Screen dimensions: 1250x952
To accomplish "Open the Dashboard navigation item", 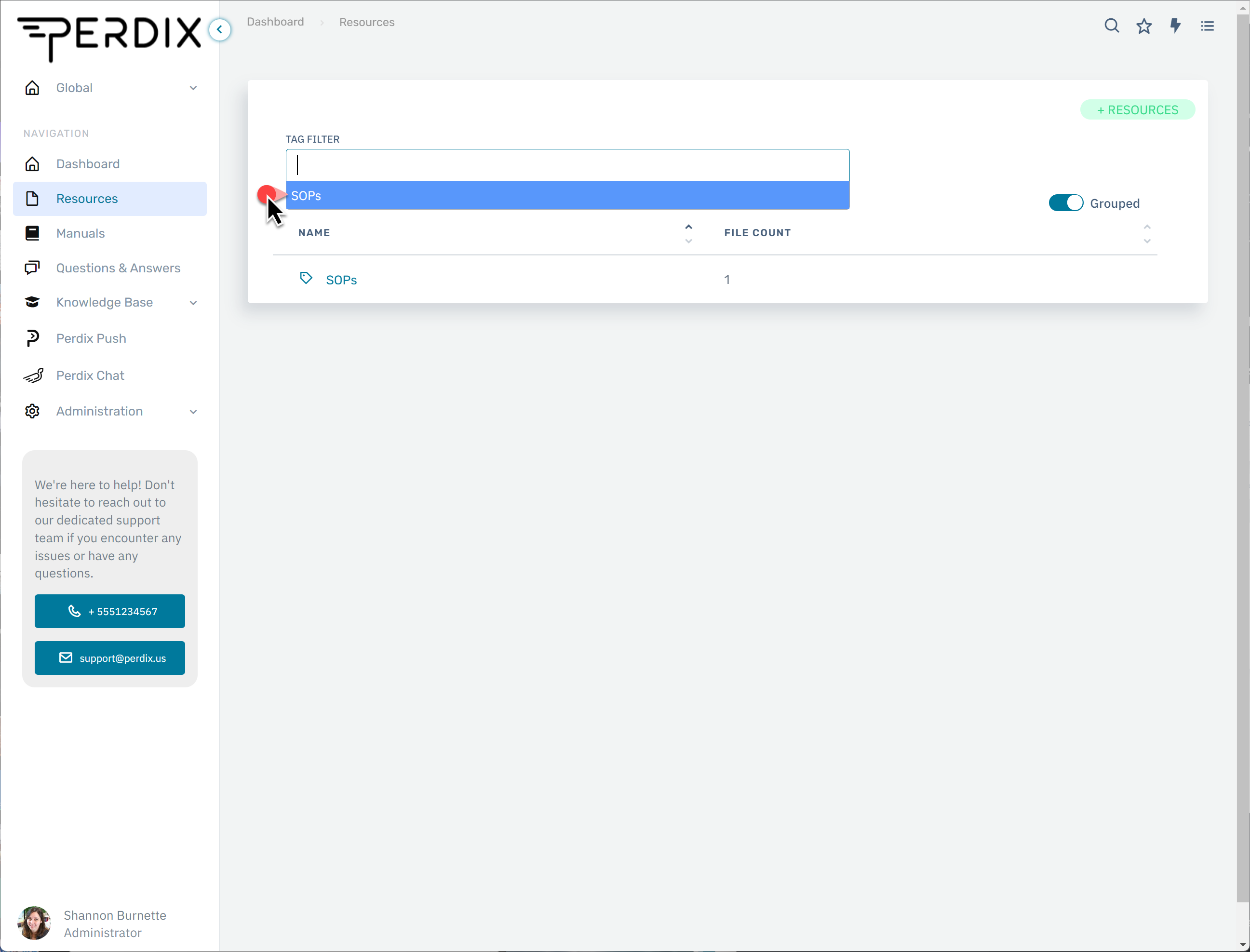I will click(110, 164).
